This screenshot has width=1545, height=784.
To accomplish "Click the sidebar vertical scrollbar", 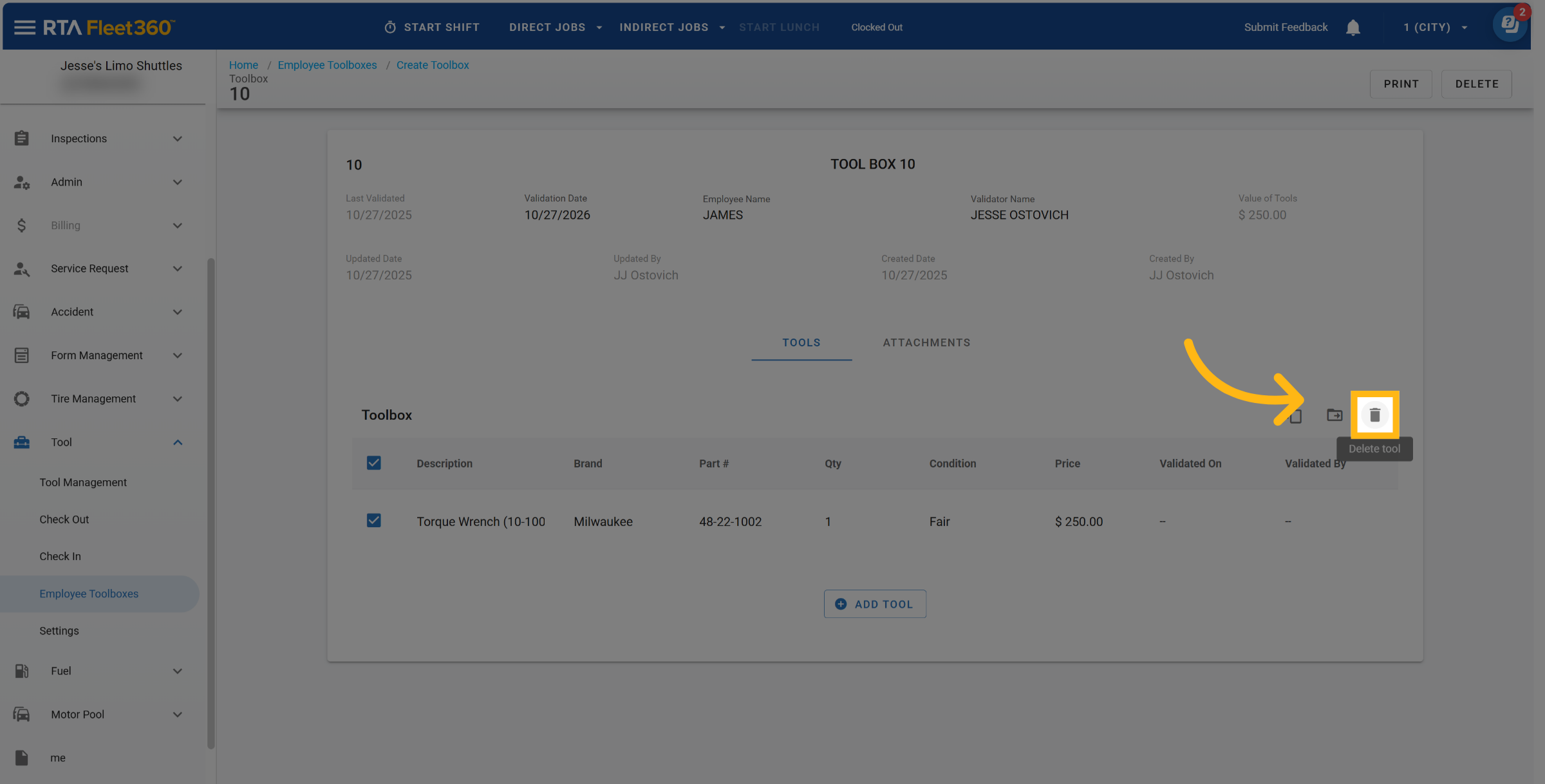I will tap(211, 502).
